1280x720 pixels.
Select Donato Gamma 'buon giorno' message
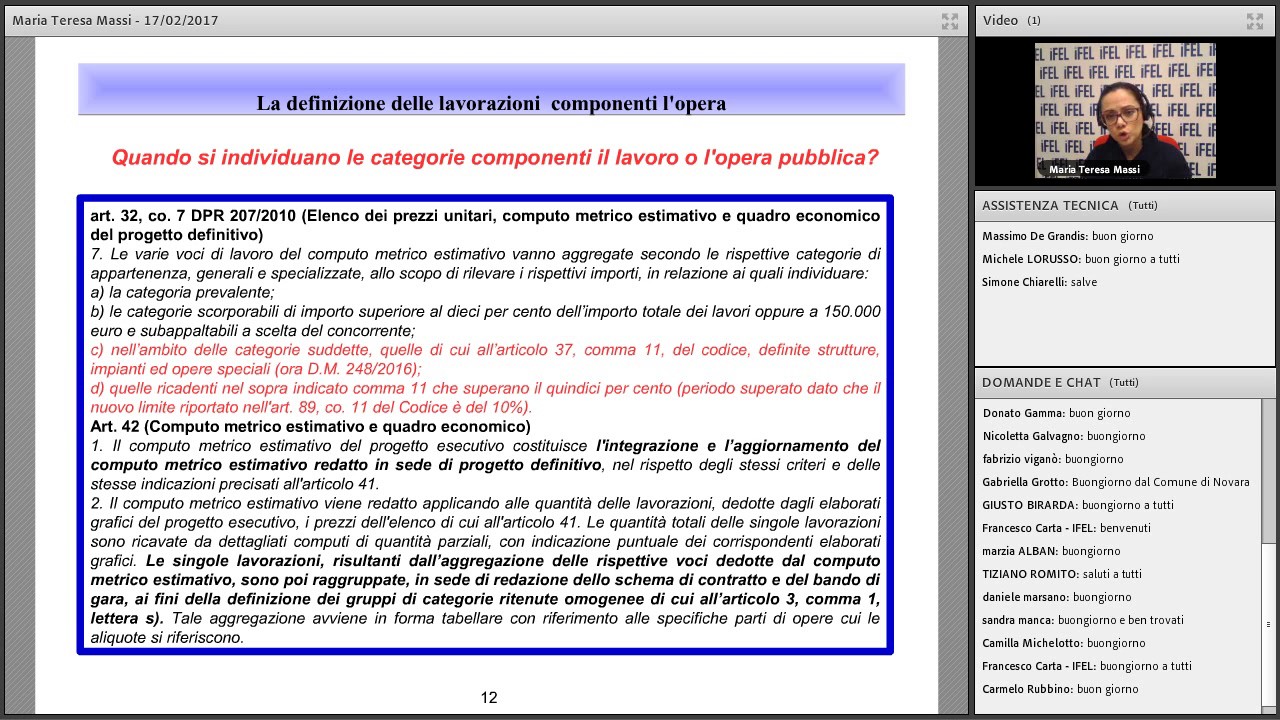coord(1057,413)
